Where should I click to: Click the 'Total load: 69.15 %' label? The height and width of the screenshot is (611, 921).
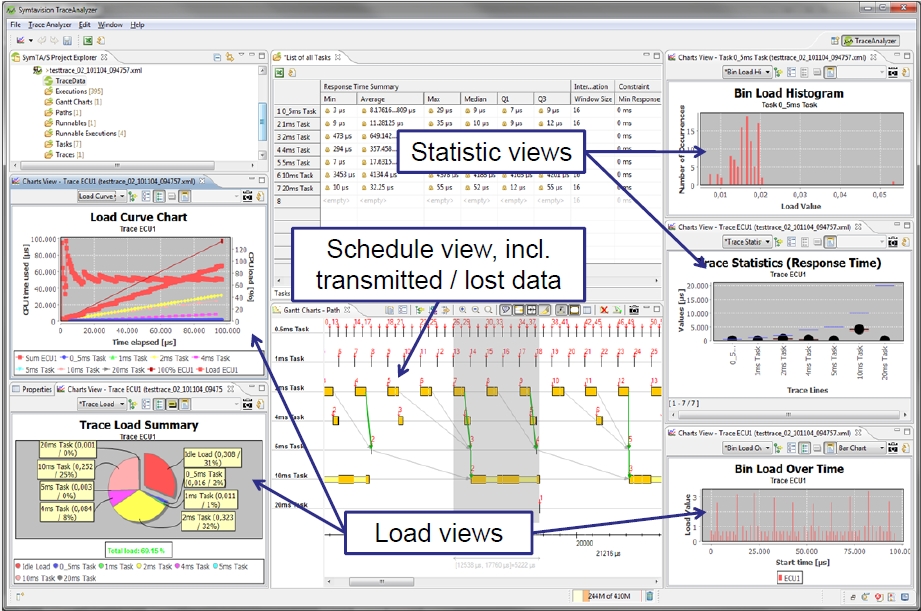pyautogui.click(x=139, y=550)
